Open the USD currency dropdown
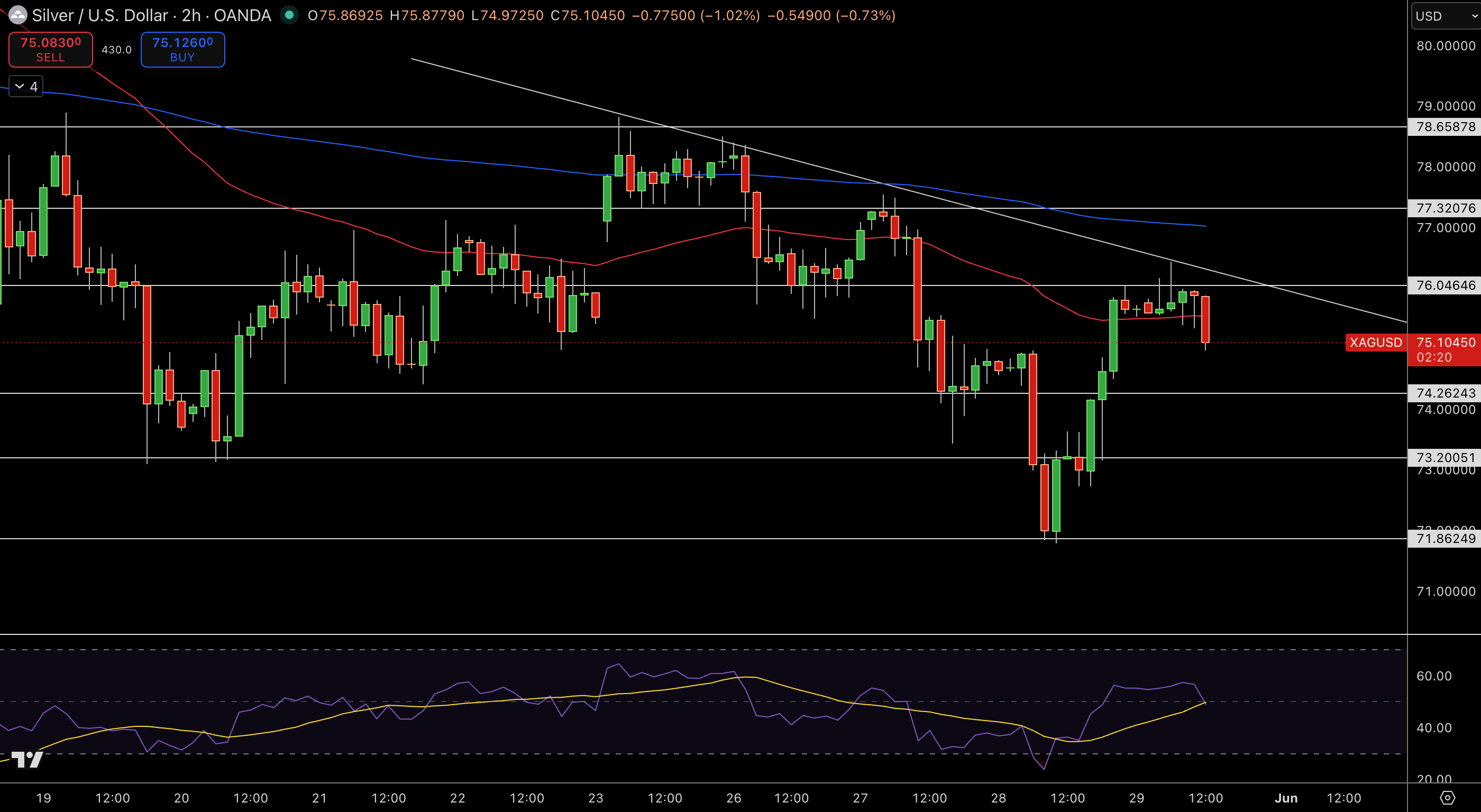This screenshot has width=1481, height=812. 1446,15
